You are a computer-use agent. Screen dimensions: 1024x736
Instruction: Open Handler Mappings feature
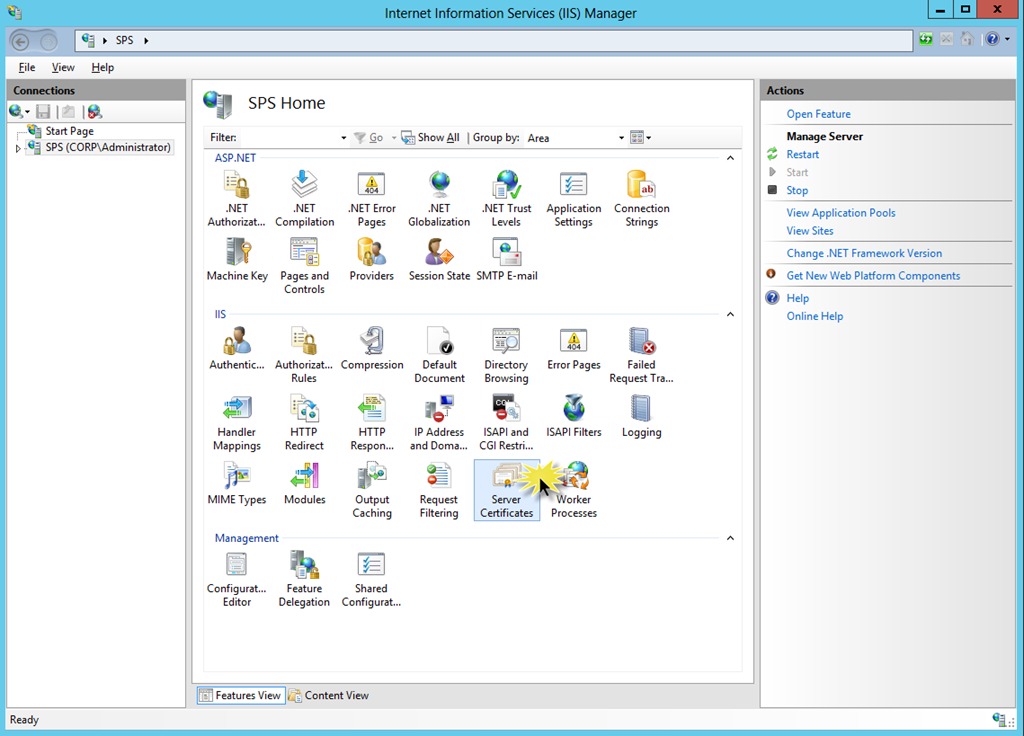pos(236,423)
